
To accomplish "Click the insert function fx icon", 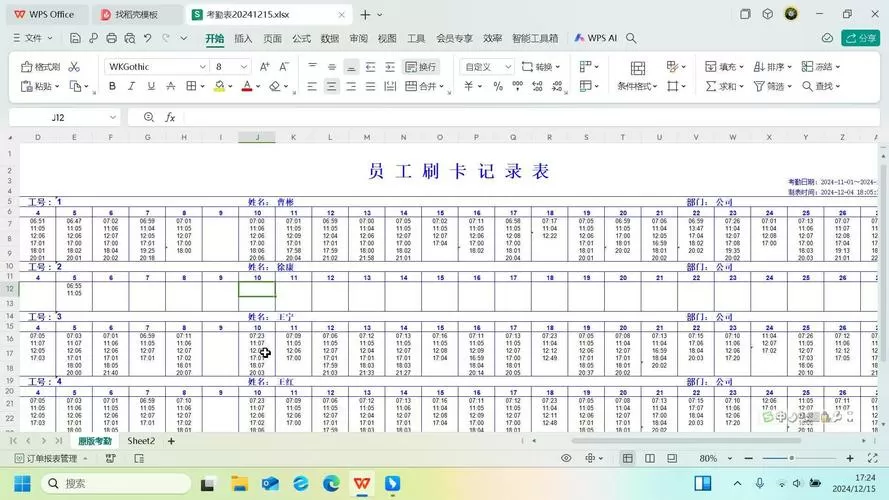I will [x=170, y=117].
